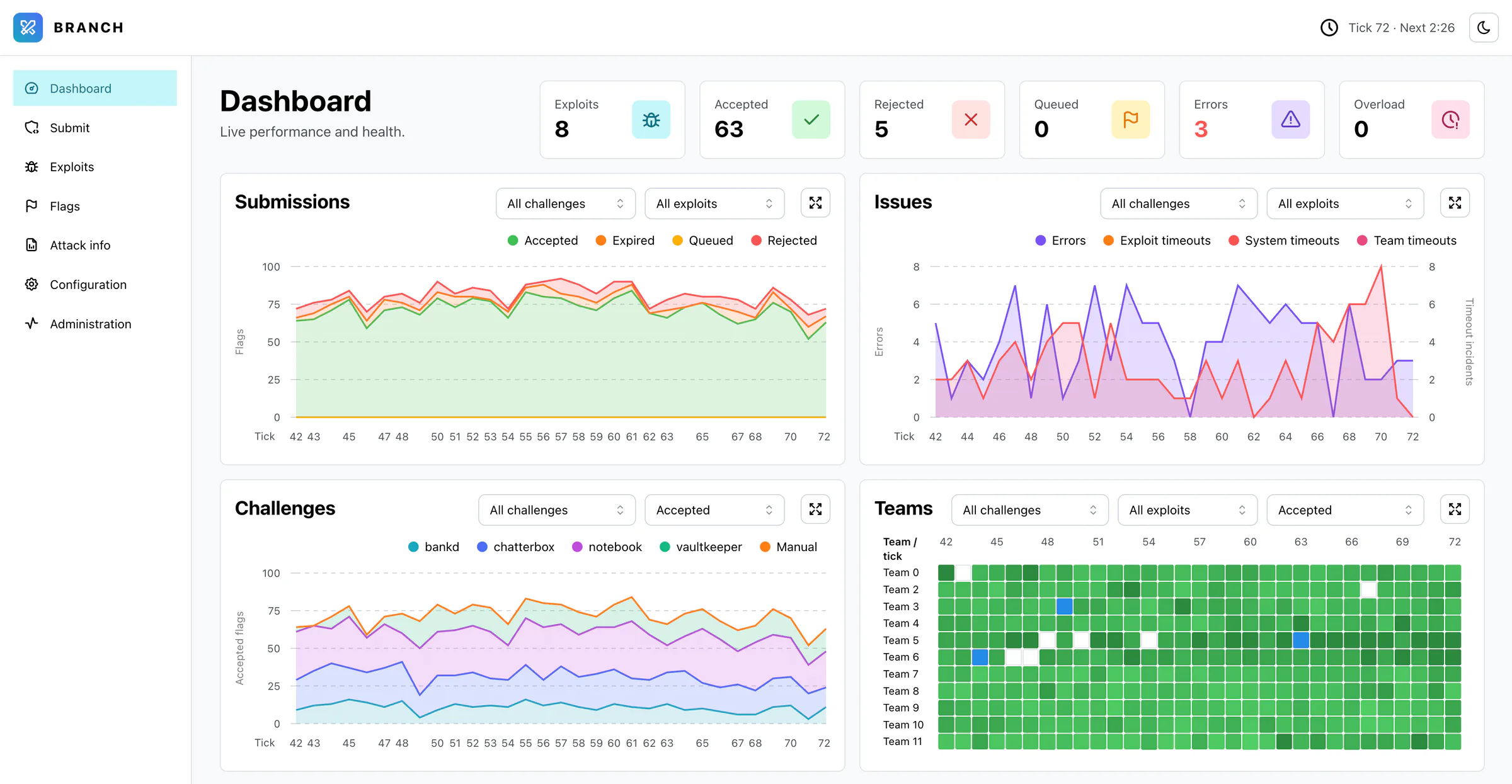
Task: Expand the Teams heatmap to fullscreen
Action: click(x=1455, y=509)
